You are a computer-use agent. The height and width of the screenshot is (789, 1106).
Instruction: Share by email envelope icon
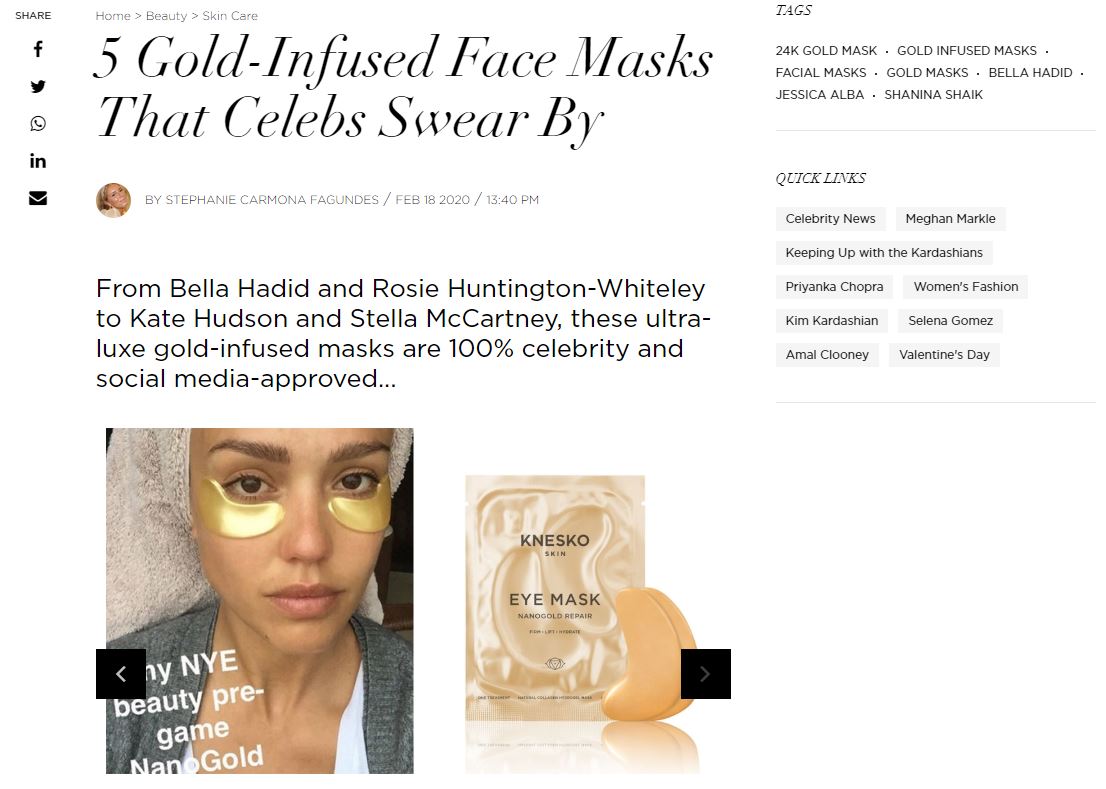(x=38, y=198)
